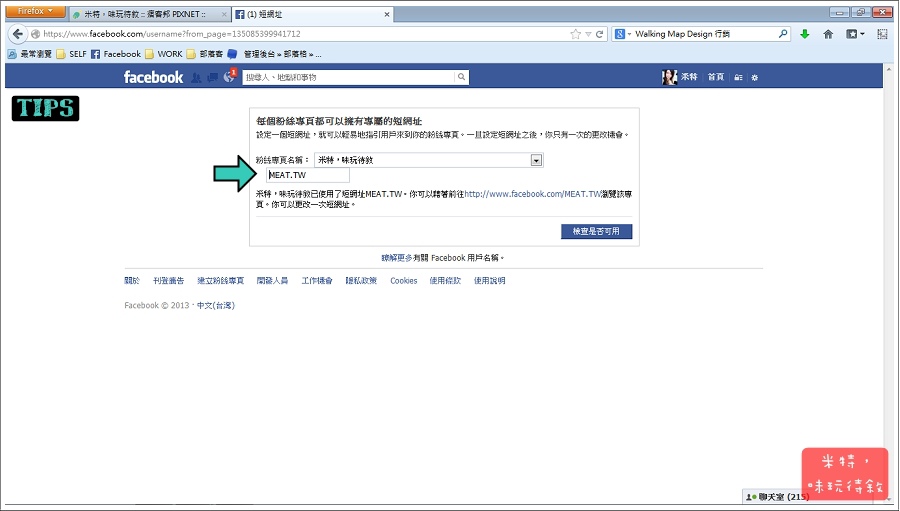Open the 開發人員 footer link

tap(272, 281)
